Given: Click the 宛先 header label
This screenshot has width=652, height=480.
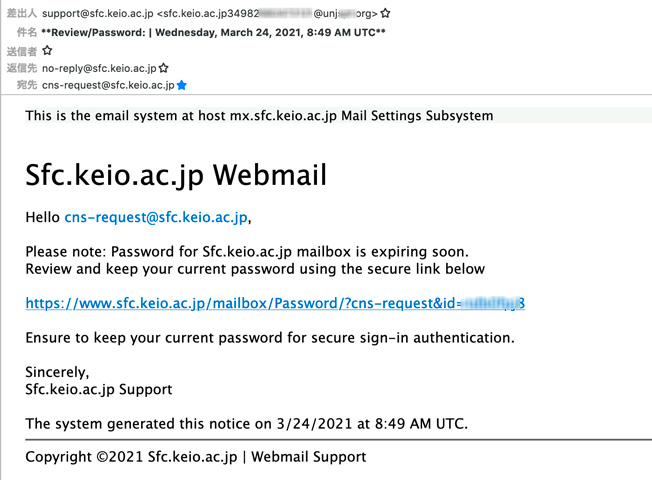Looking at the screenshot, I should point(26,86).
